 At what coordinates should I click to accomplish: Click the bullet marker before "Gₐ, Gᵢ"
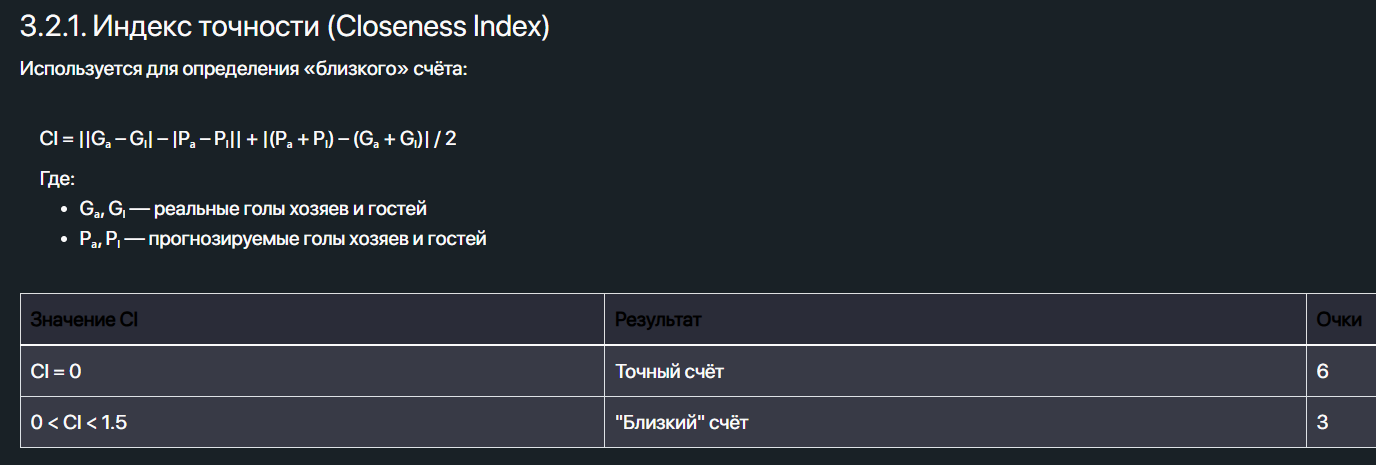[x=65, y=210]
